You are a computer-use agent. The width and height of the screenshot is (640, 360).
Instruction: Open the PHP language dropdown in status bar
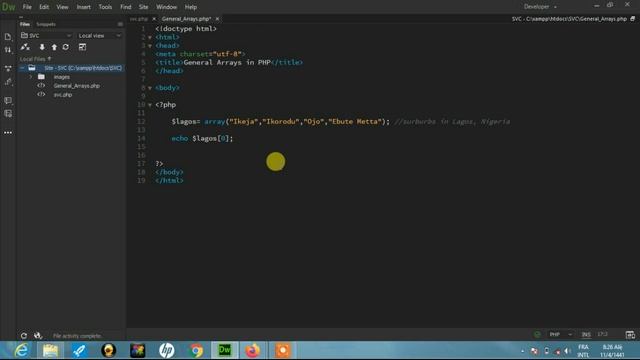[560, 334]
